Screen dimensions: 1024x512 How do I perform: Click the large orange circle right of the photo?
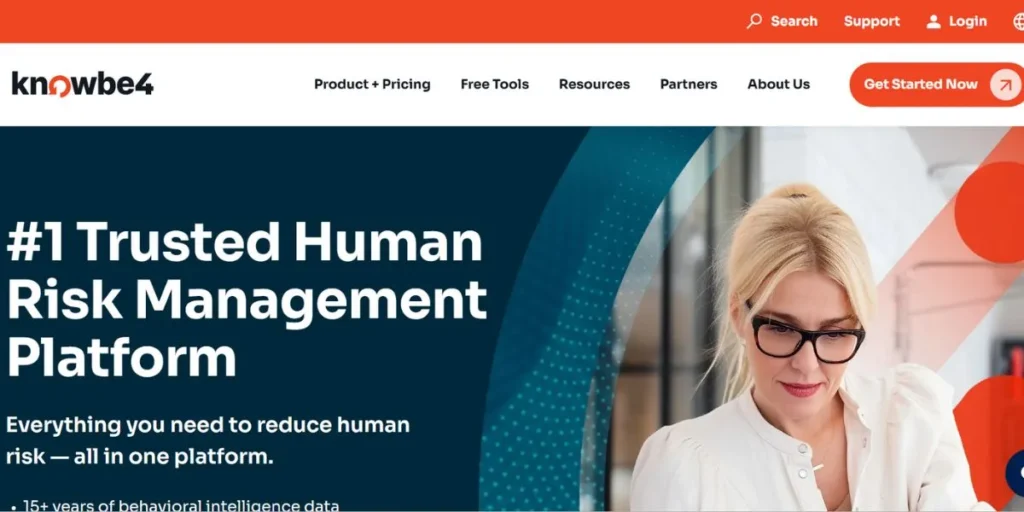point(991,212)
